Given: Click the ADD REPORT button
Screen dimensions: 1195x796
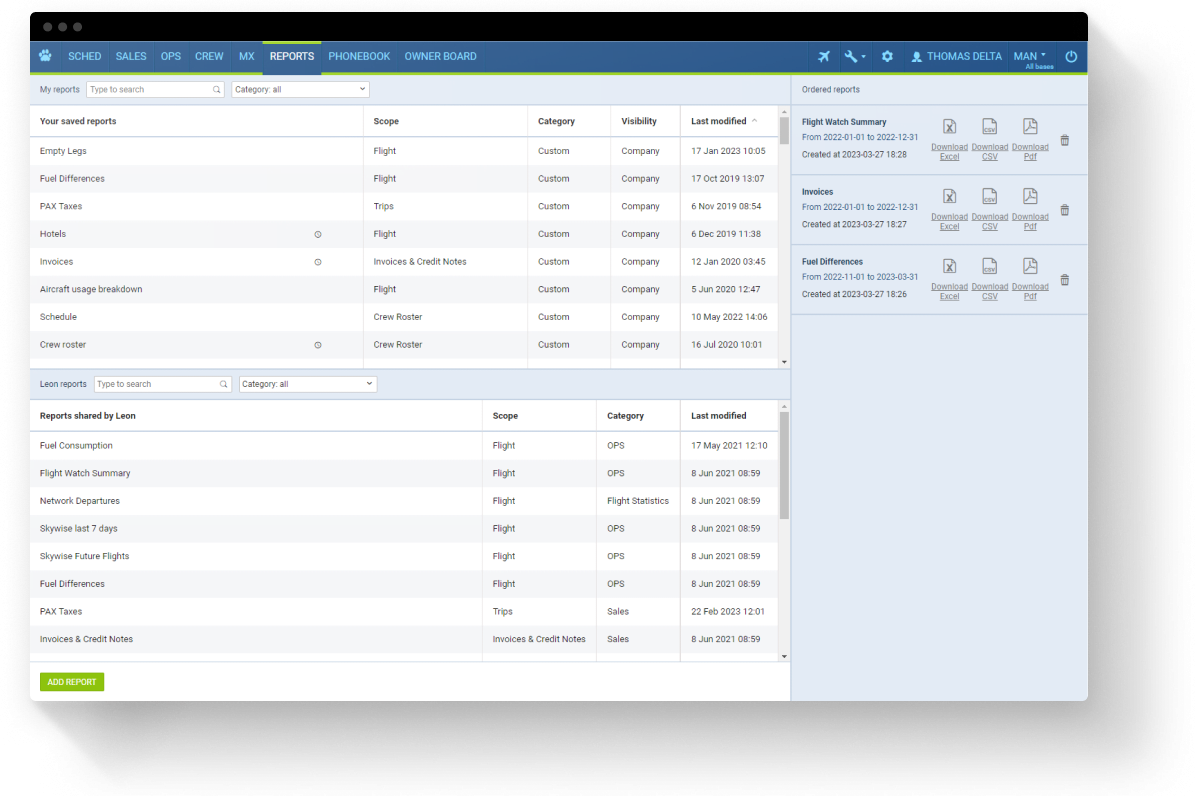Looking at the screenshot, I should coord(71,681).
